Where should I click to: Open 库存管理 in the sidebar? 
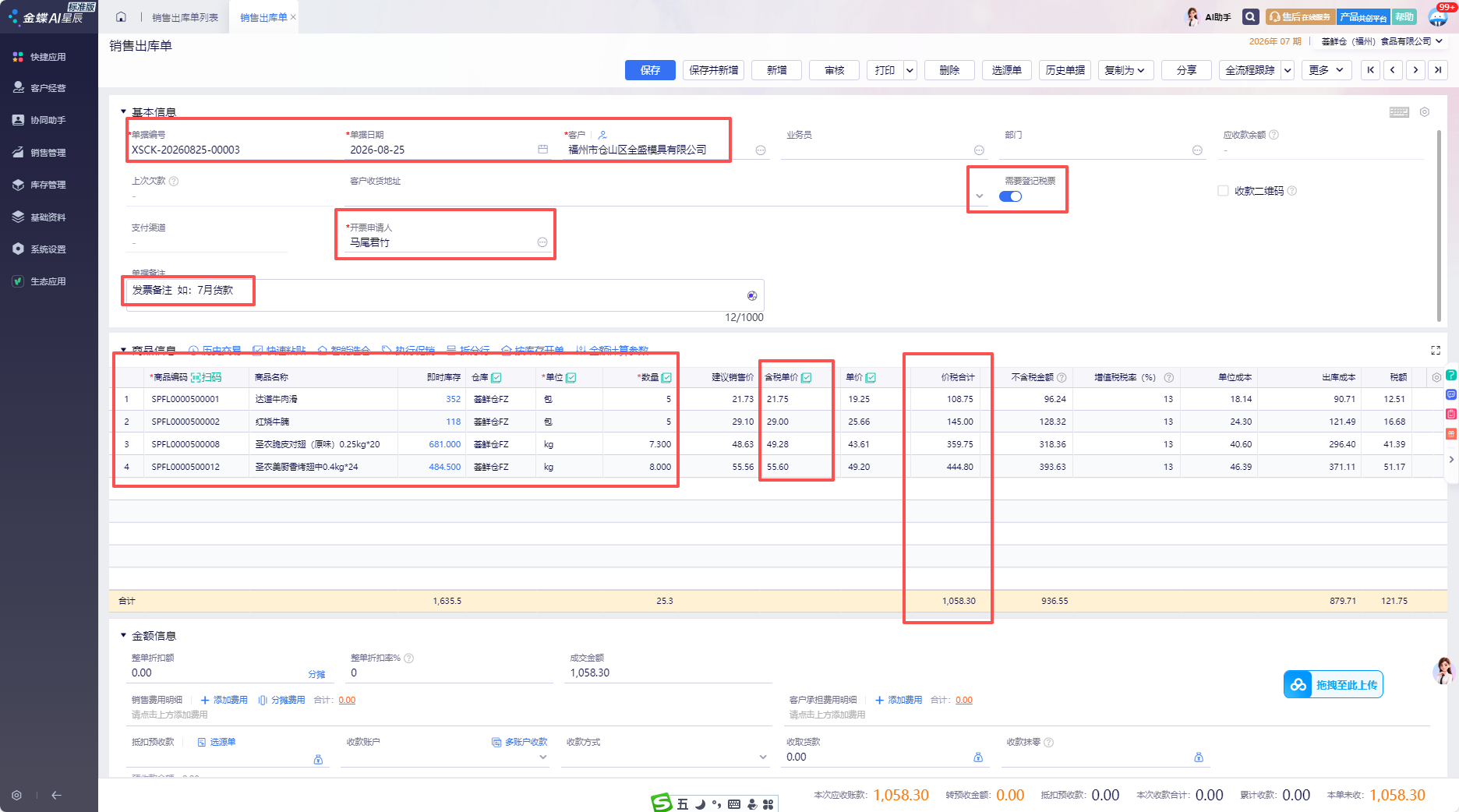click(49, 185)
